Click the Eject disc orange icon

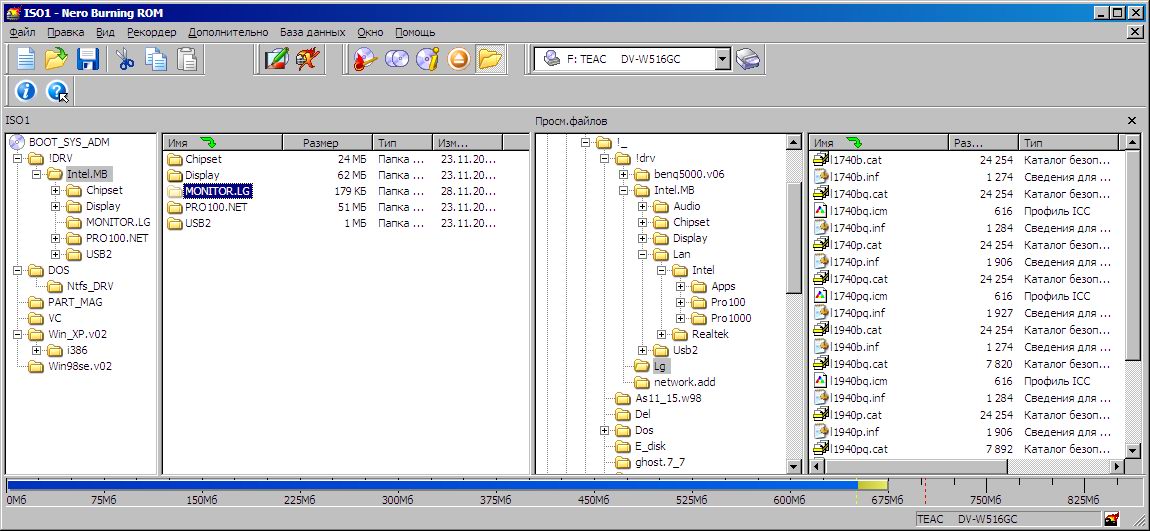click(458, 59)
